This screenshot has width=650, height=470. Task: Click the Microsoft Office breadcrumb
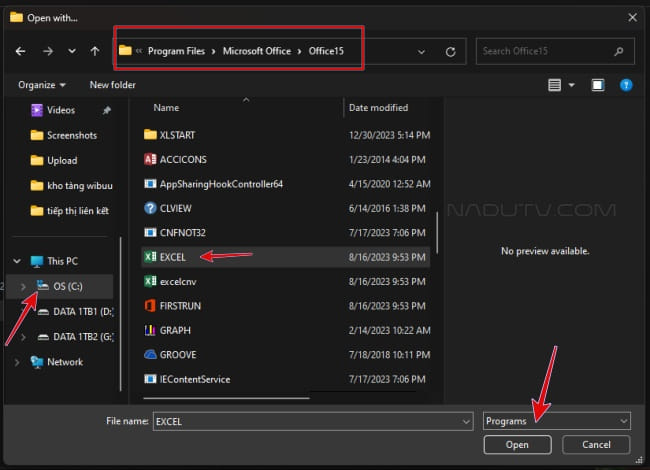pyautogui.click(x=257, y=51)
